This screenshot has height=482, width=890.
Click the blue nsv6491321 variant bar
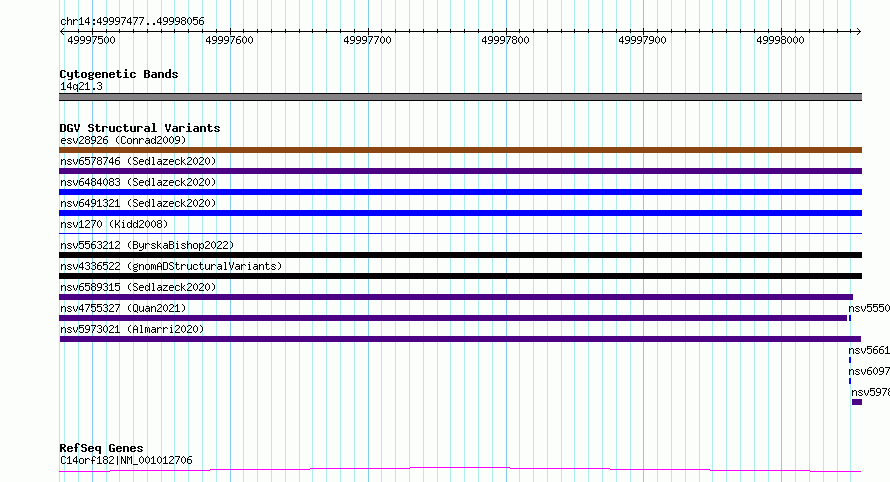pos(460,213)
